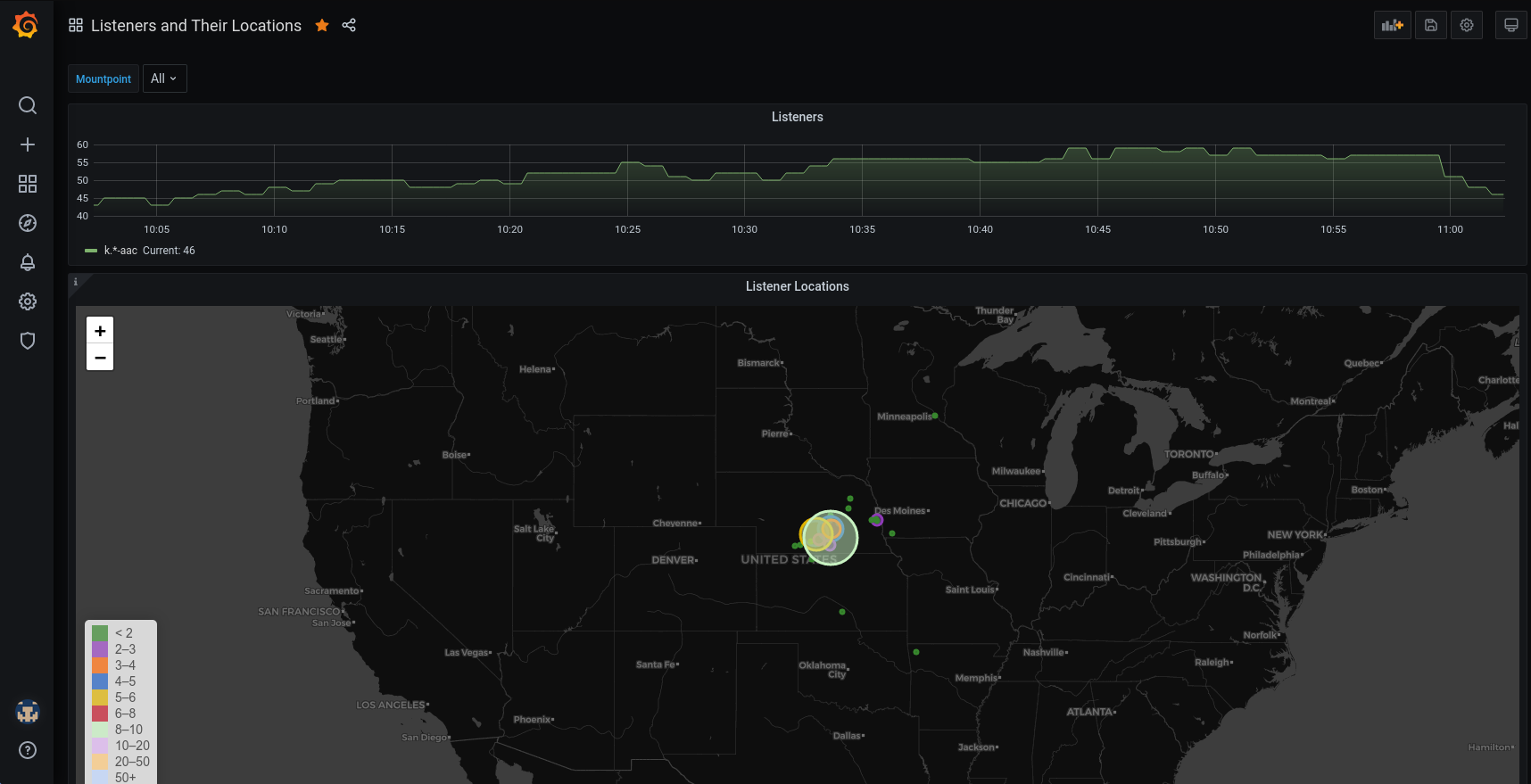The height and width of the screenshot is (784, 1531).
Task: Click the Save dashboard button
Action: tap(1430, 25)
